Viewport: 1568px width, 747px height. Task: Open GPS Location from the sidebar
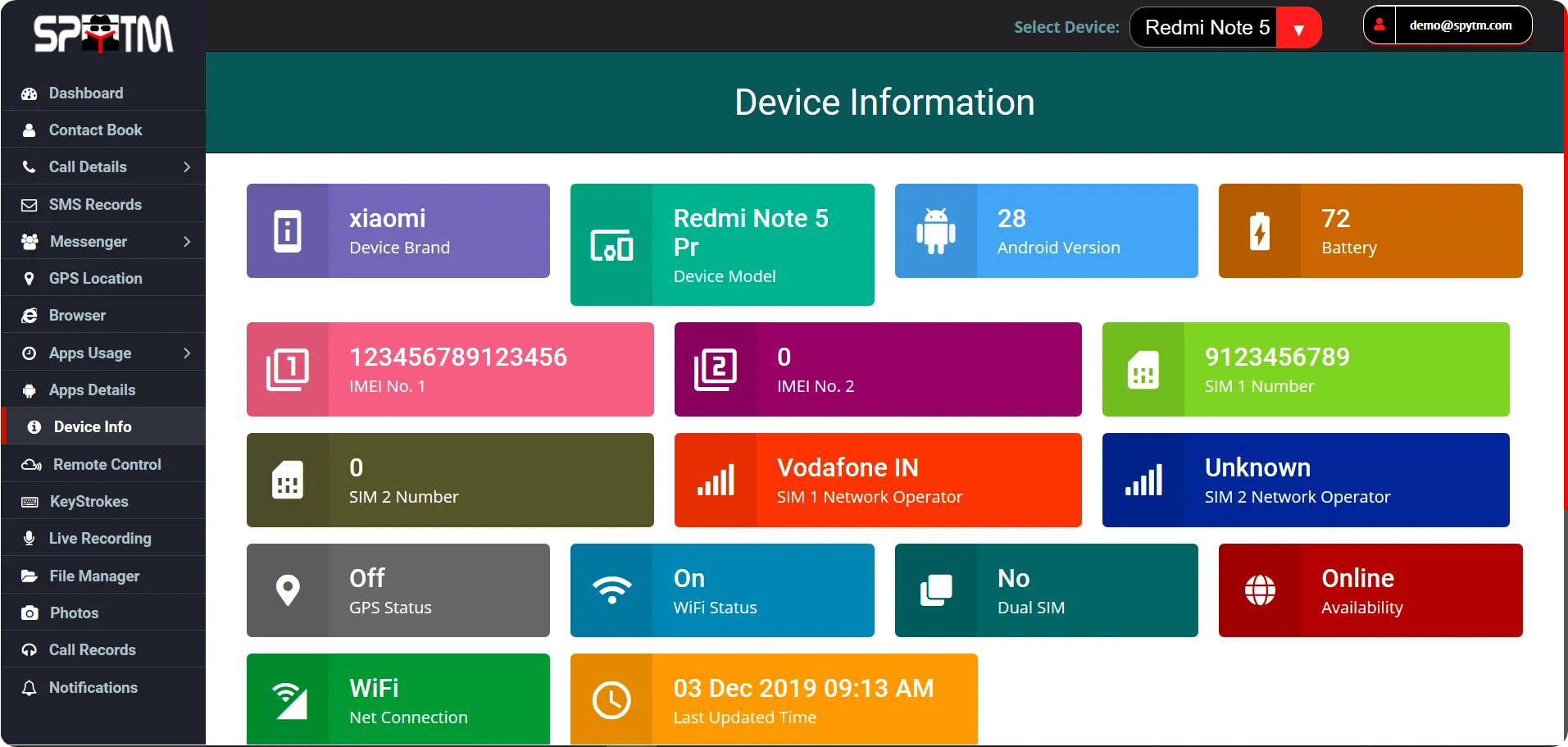coord(95,278)
